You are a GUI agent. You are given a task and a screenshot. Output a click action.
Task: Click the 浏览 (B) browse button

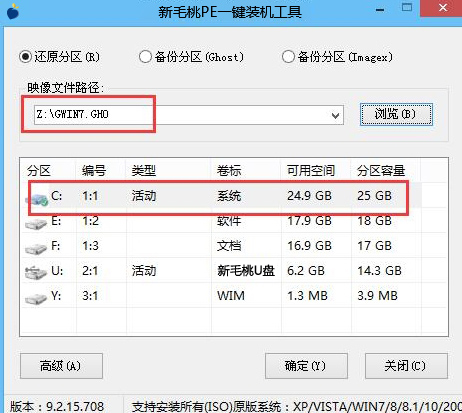pyautogui.click(x=396, y=114)
